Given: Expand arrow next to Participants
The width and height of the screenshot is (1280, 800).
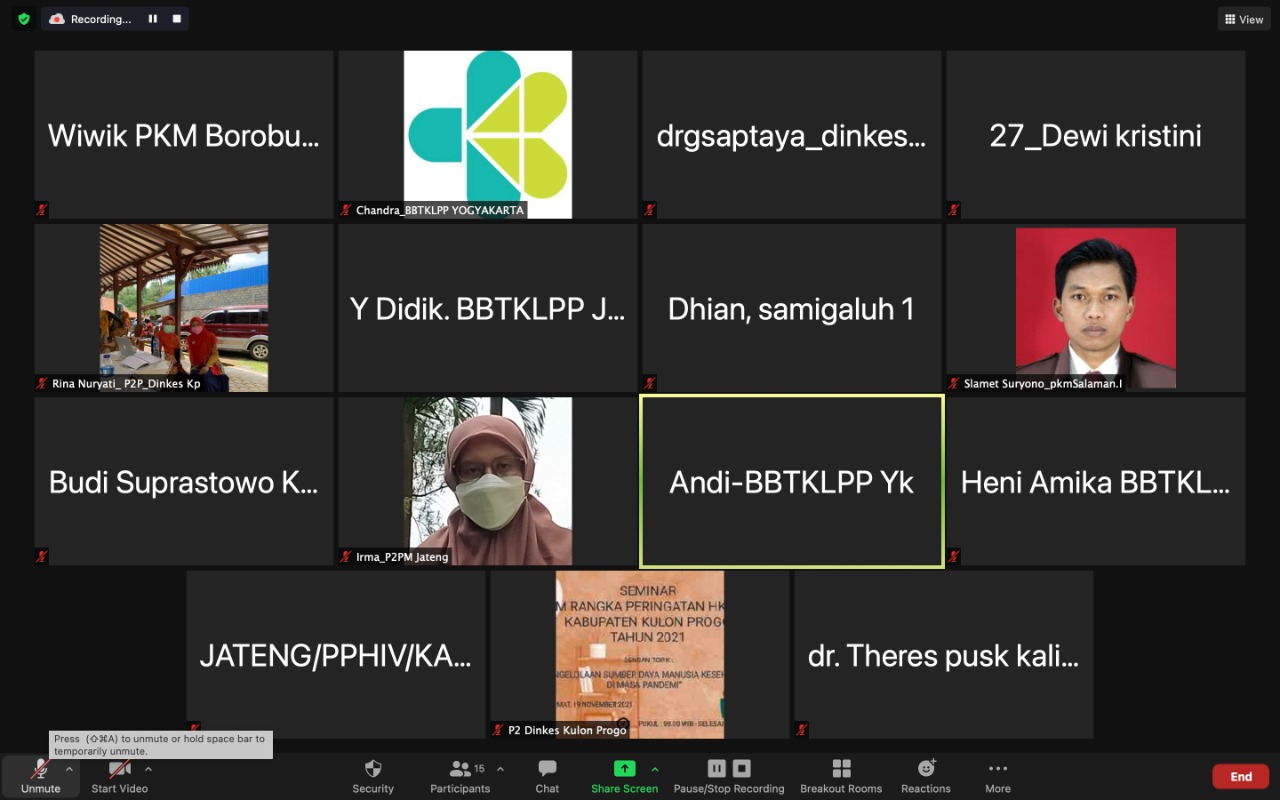Looking at the screenshot, I should [x=500, y=769].
